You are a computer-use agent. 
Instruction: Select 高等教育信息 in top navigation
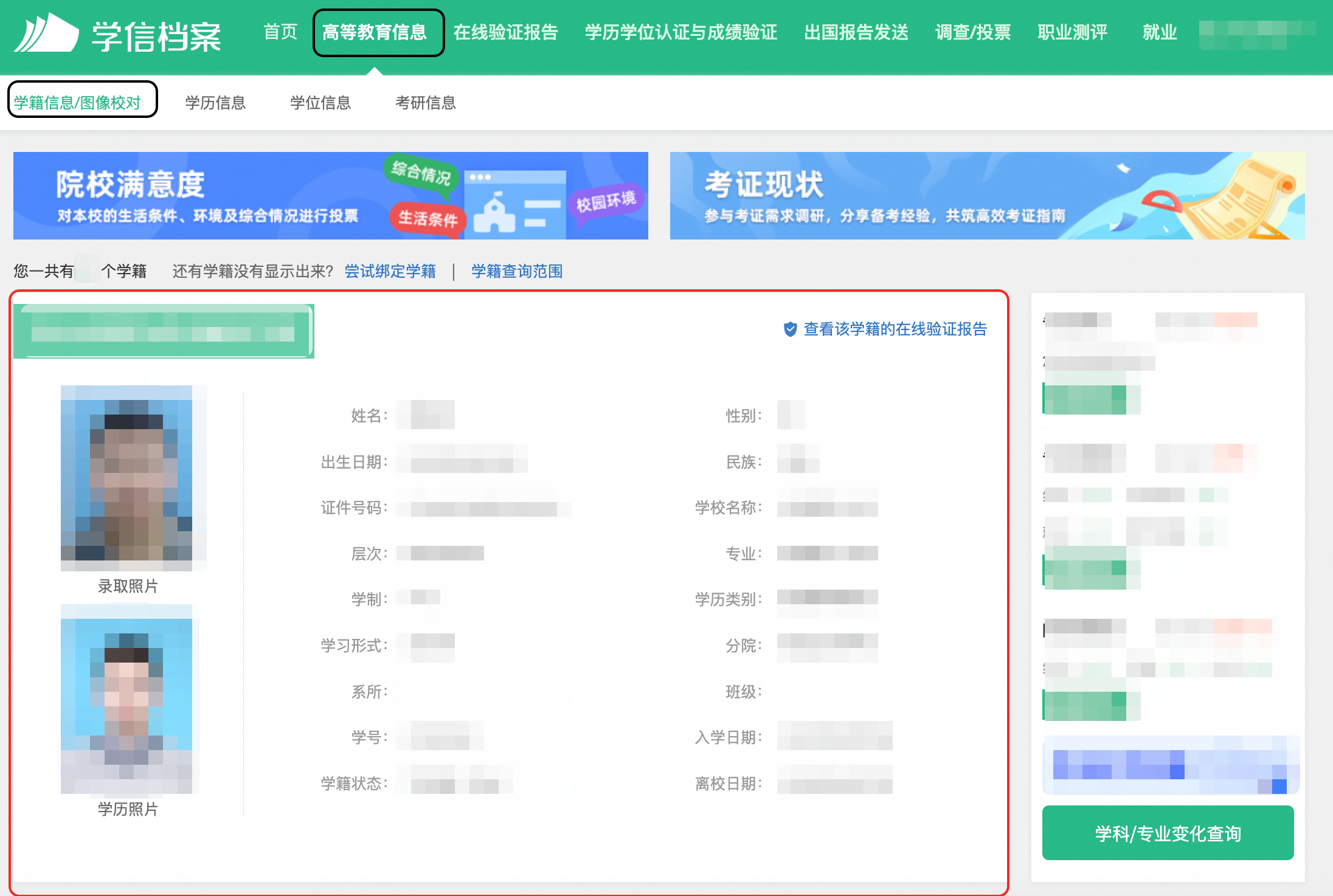point(375,32)
